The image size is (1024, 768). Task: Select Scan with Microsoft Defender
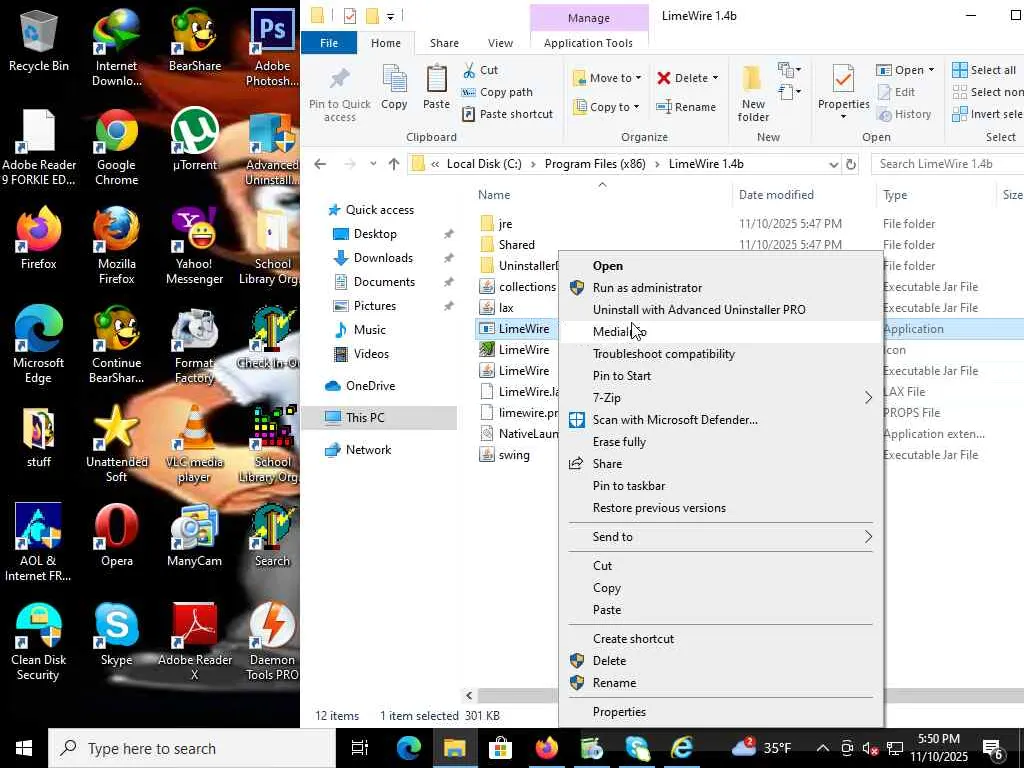(x=675, y=420)
